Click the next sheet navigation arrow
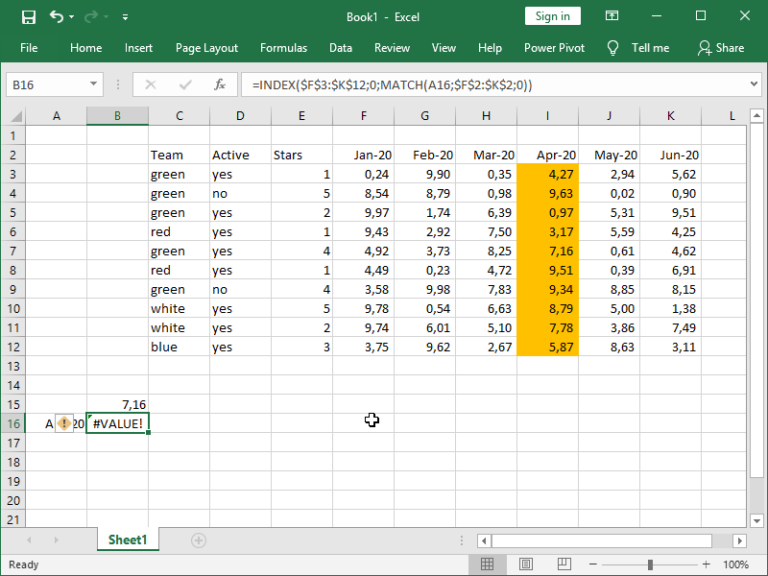Screen dimensions: 768x576 coord(56,540)
